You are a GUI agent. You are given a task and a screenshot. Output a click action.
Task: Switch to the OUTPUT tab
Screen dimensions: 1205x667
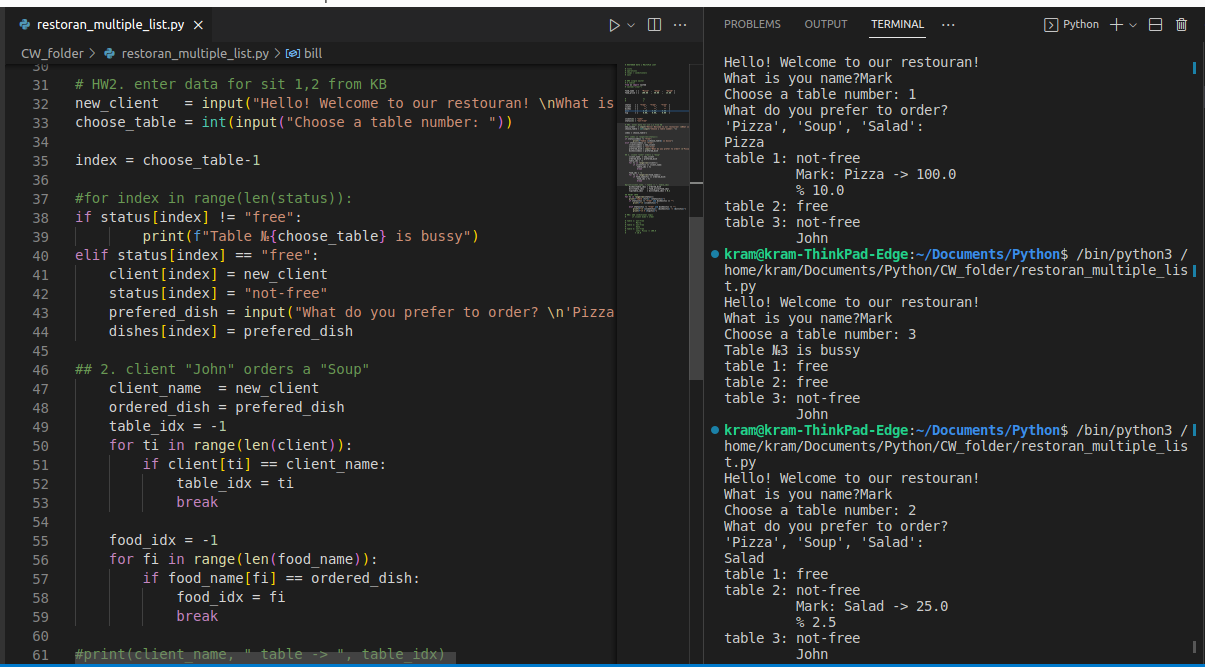[825, 24]
